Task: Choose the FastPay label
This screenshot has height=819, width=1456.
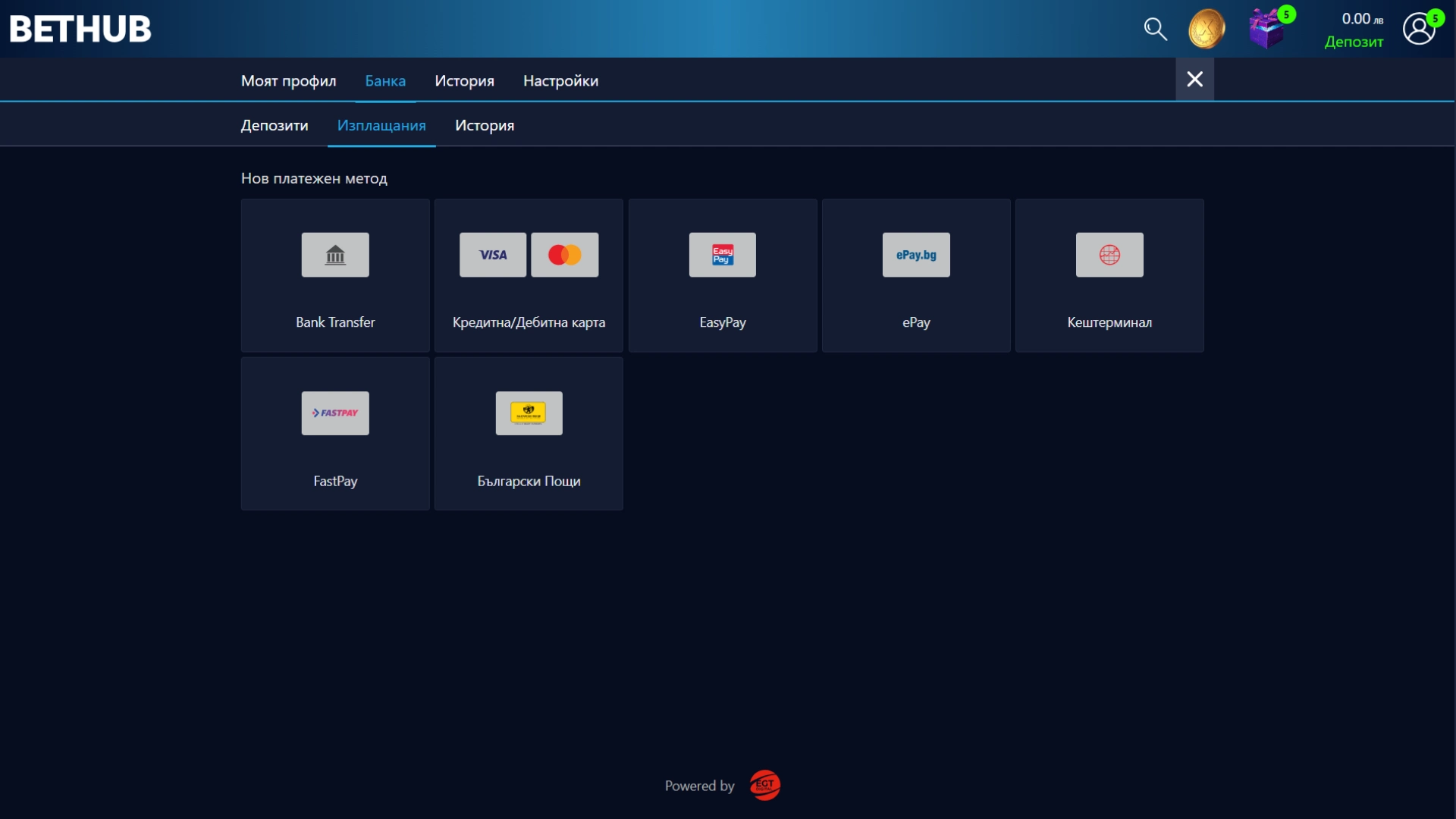Action: tap(335, 481)
